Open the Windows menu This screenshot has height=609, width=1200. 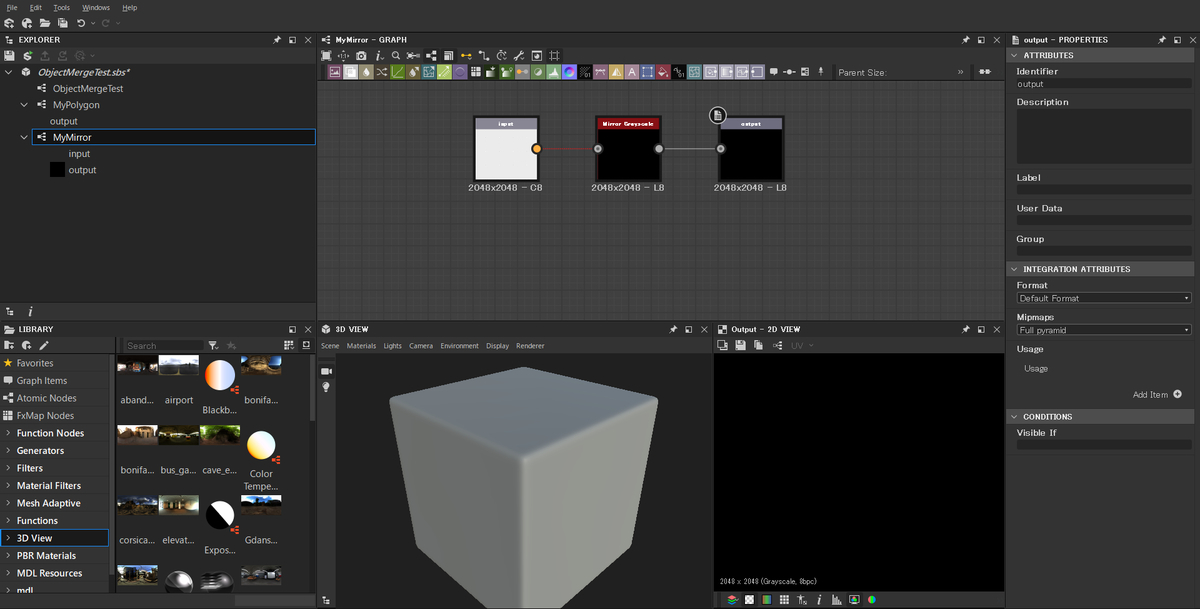(x=96, y=7)
